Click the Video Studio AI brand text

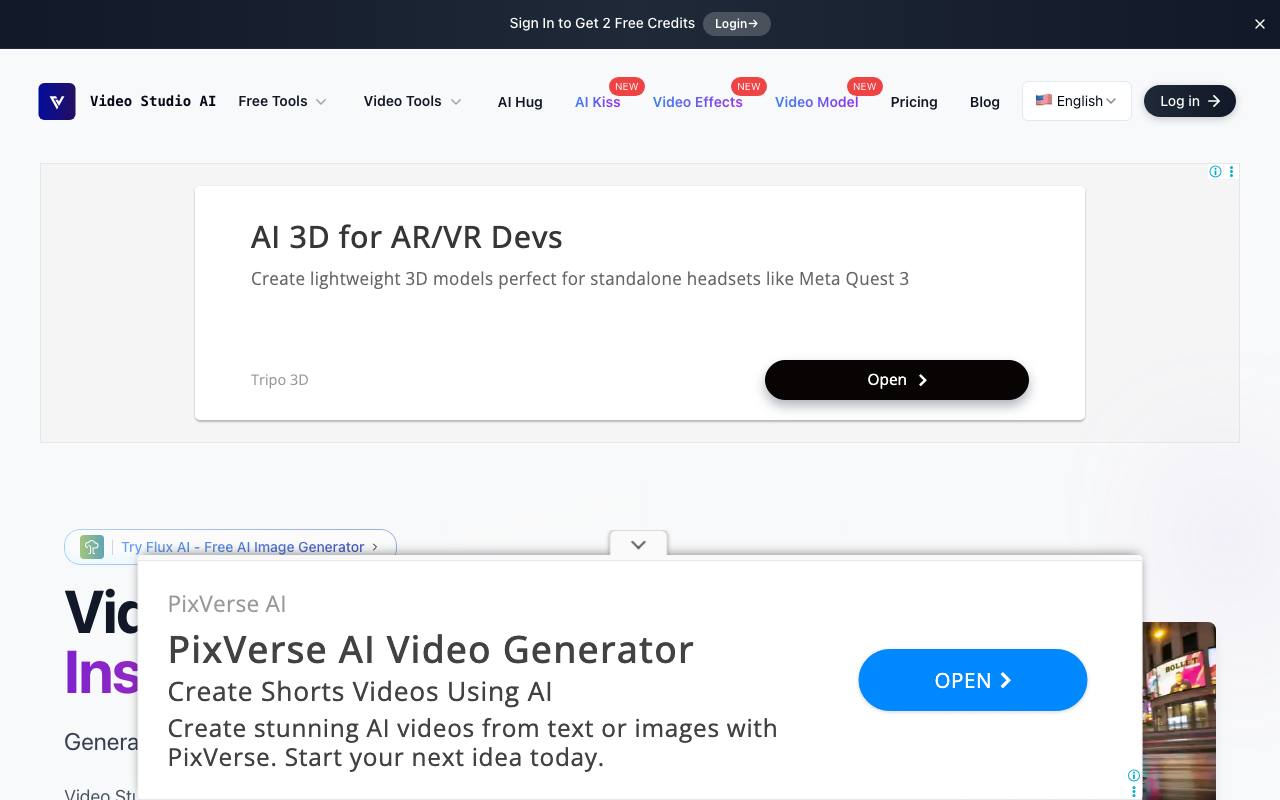click(x=153, y=101)
